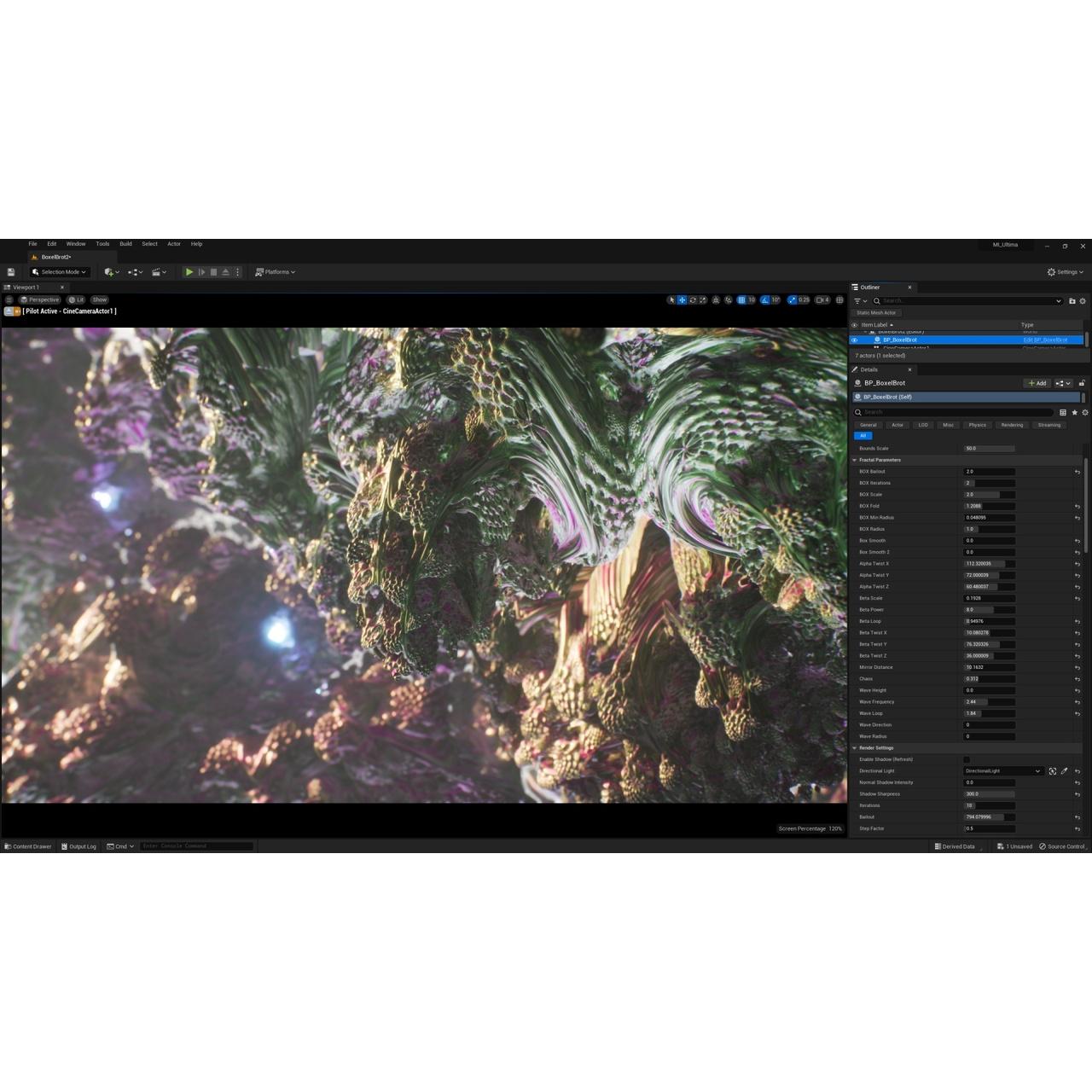Click the Alpha Twist X value slider

point(990,564)
